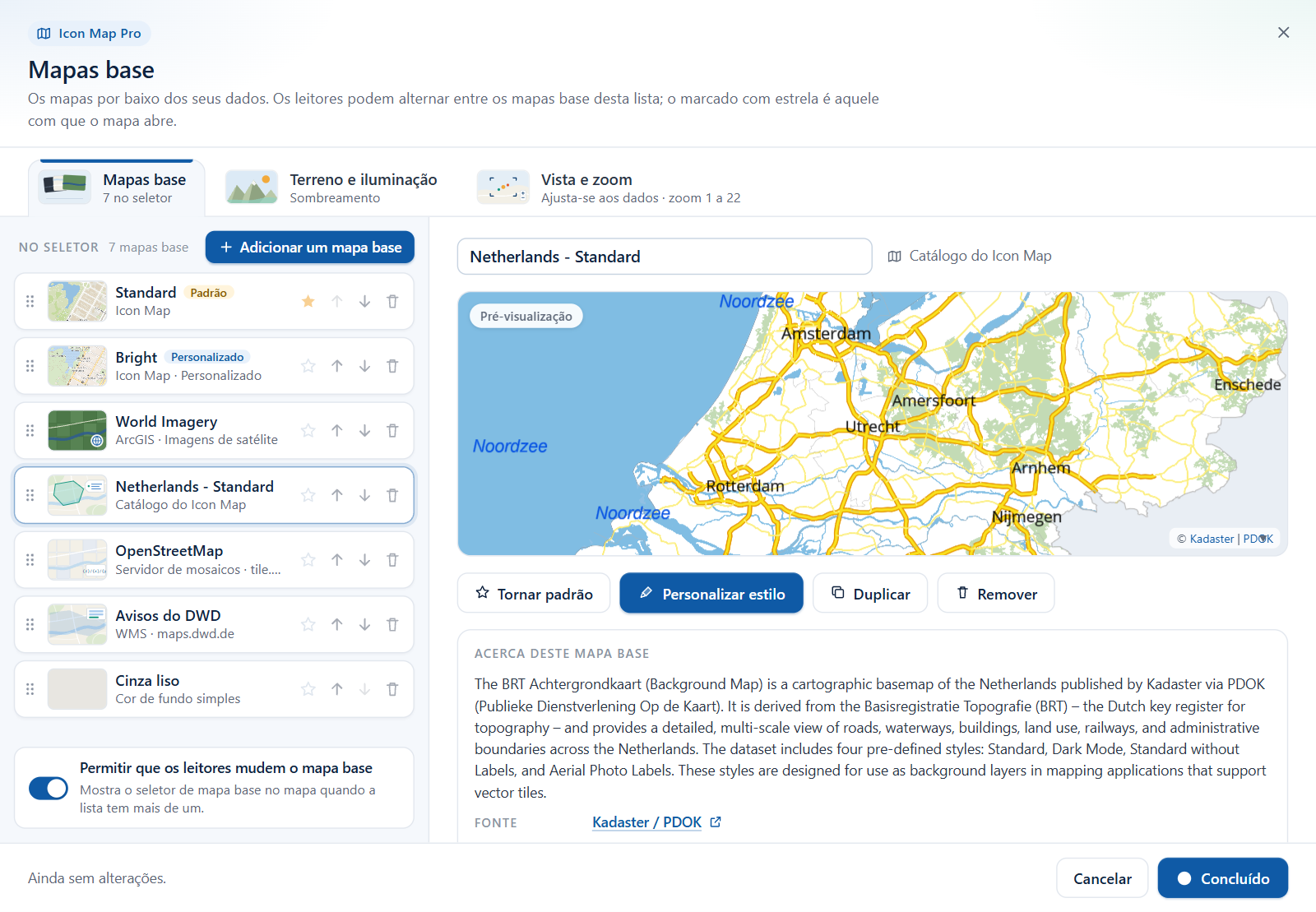Set Bright basemap as default via star

308,366
